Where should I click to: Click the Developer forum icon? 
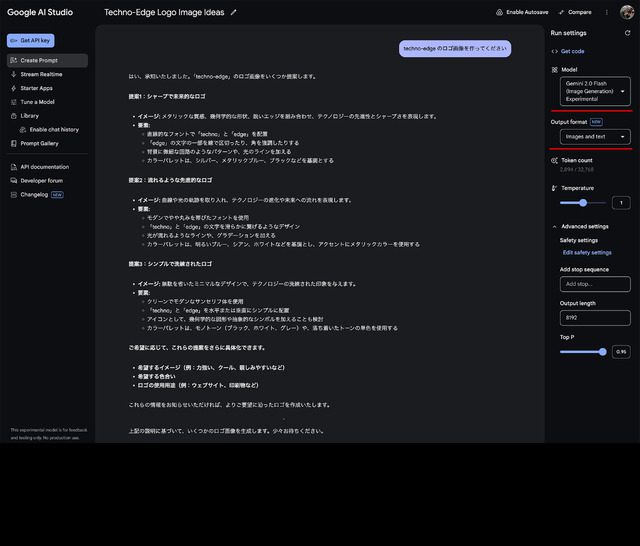(13, 181)
